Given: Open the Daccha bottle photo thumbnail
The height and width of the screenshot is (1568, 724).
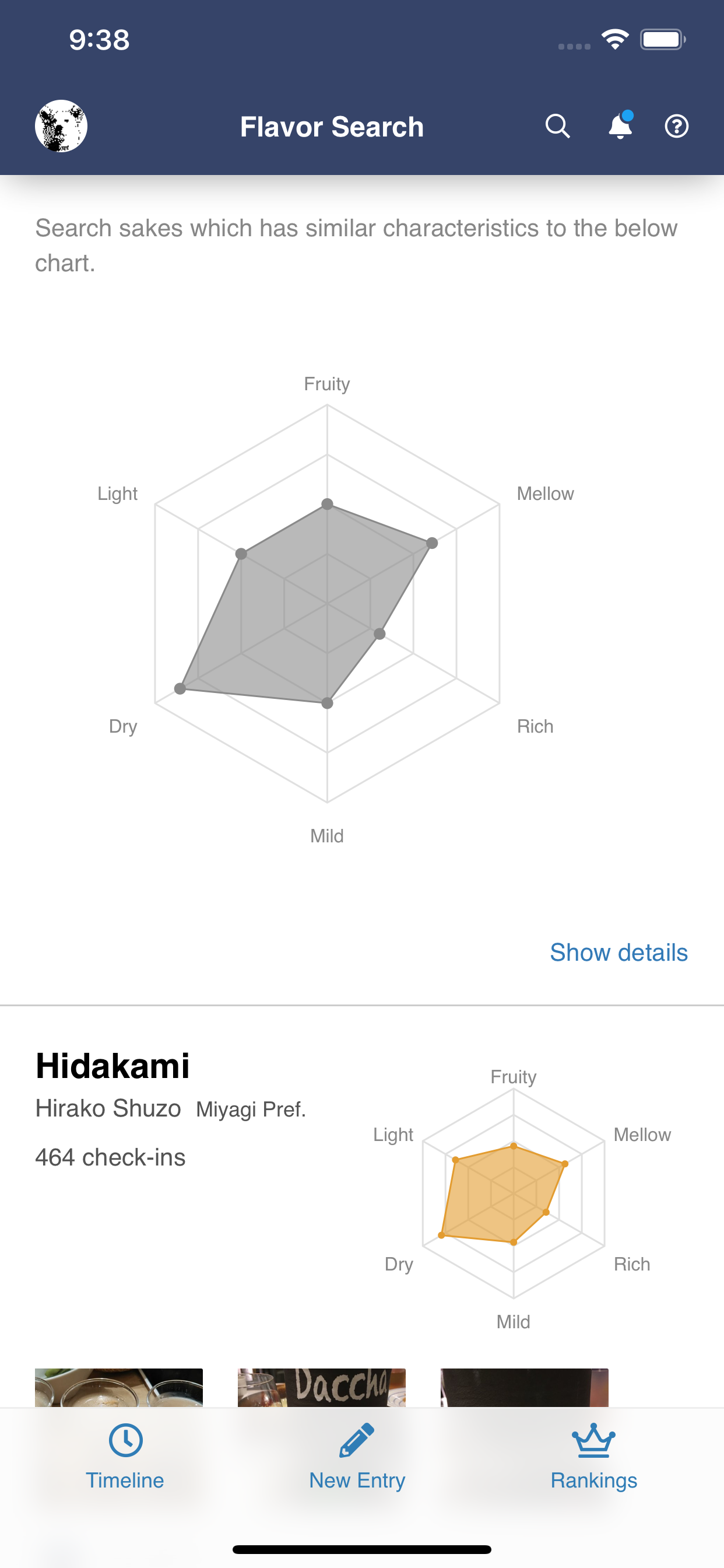Looking at the screenshot, I should point(321,1387).
